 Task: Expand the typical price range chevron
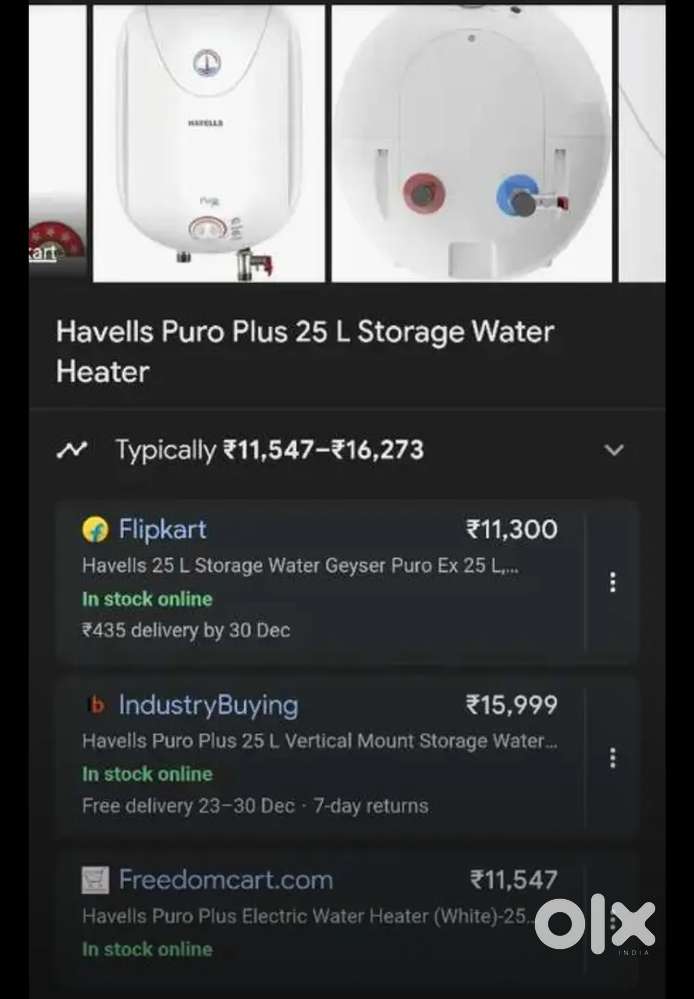point(614,450)
